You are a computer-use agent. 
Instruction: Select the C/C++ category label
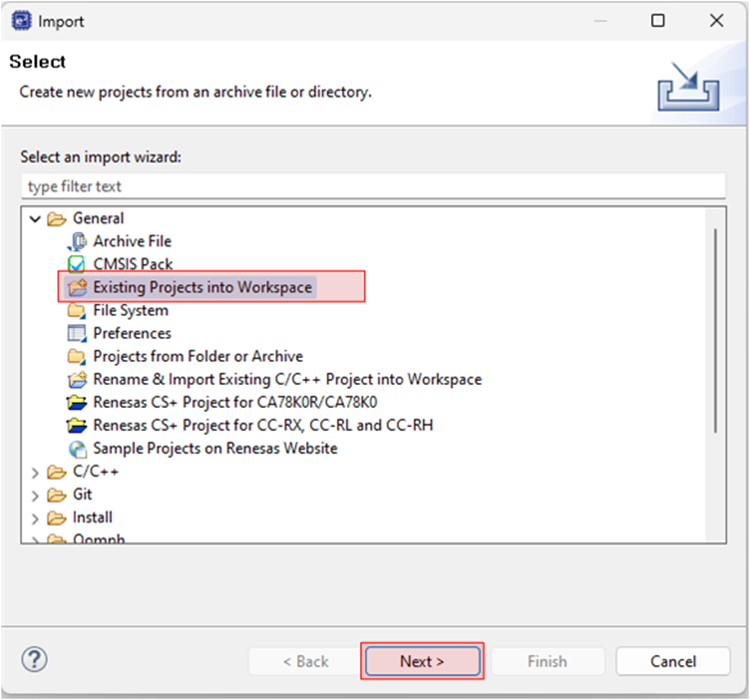[95, 472]
